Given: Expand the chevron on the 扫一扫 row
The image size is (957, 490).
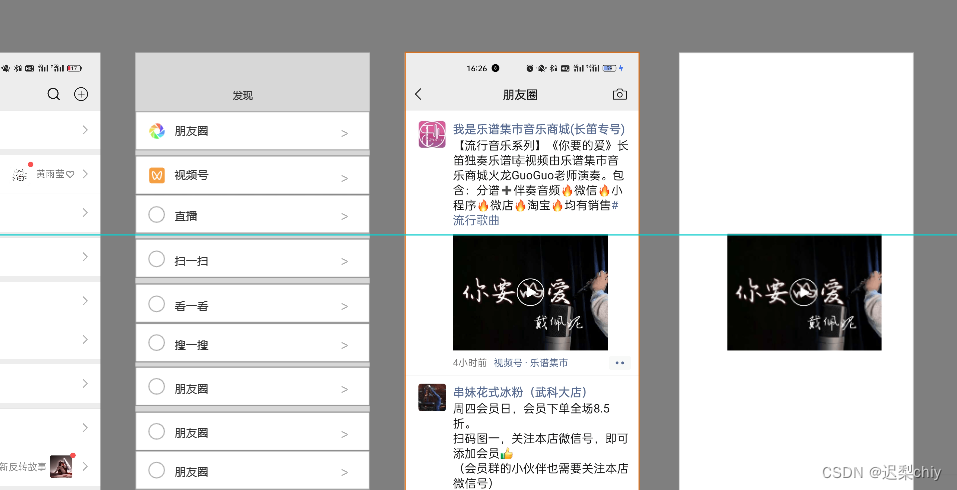Looking at the screenshot, I should 345,262.
